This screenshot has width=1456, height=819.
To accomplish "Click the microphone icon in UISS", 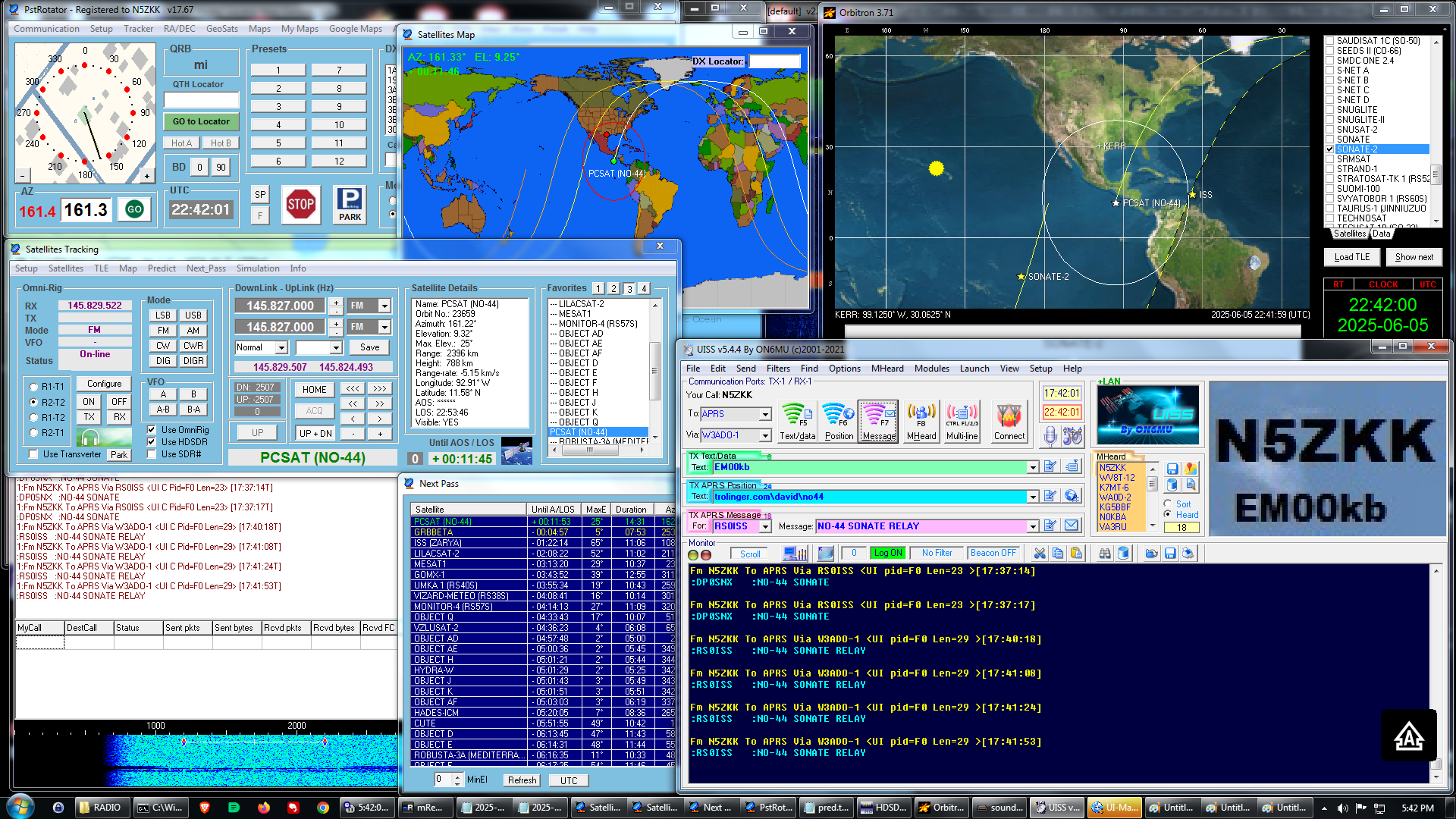I will pos(1050,435).
